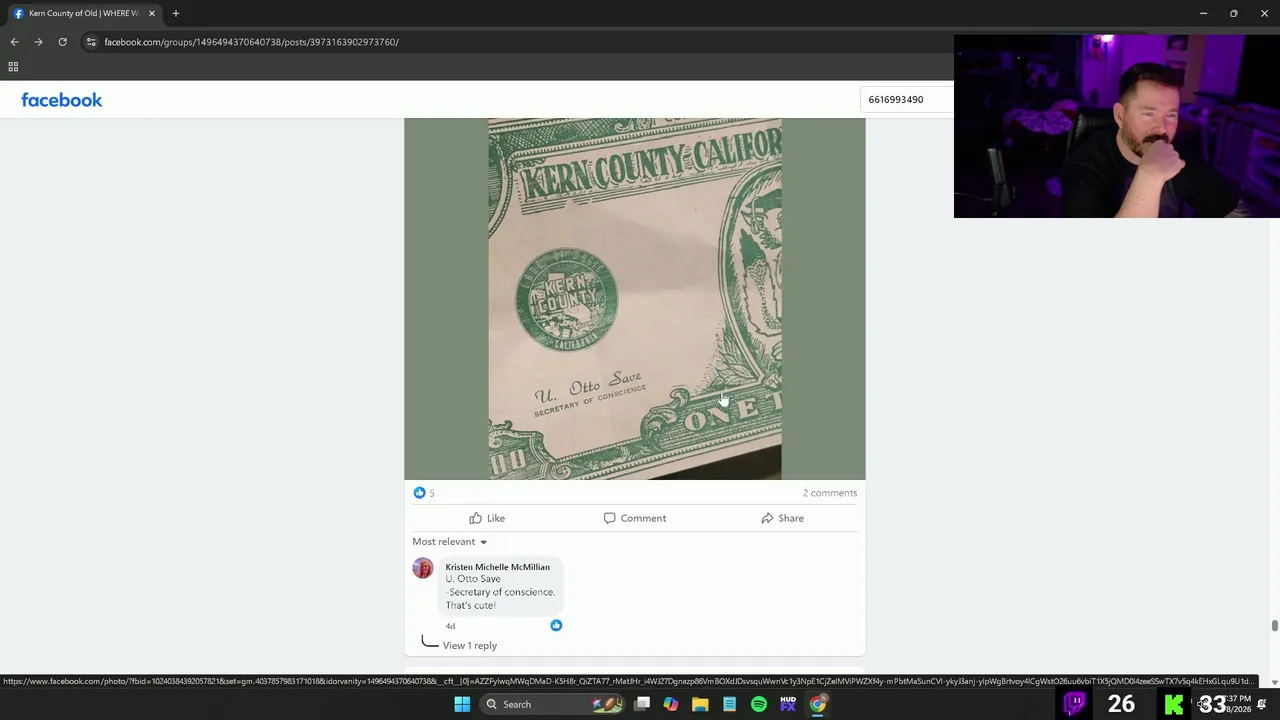Click the page vertical scrollbar thumb

pos(1274,626)
